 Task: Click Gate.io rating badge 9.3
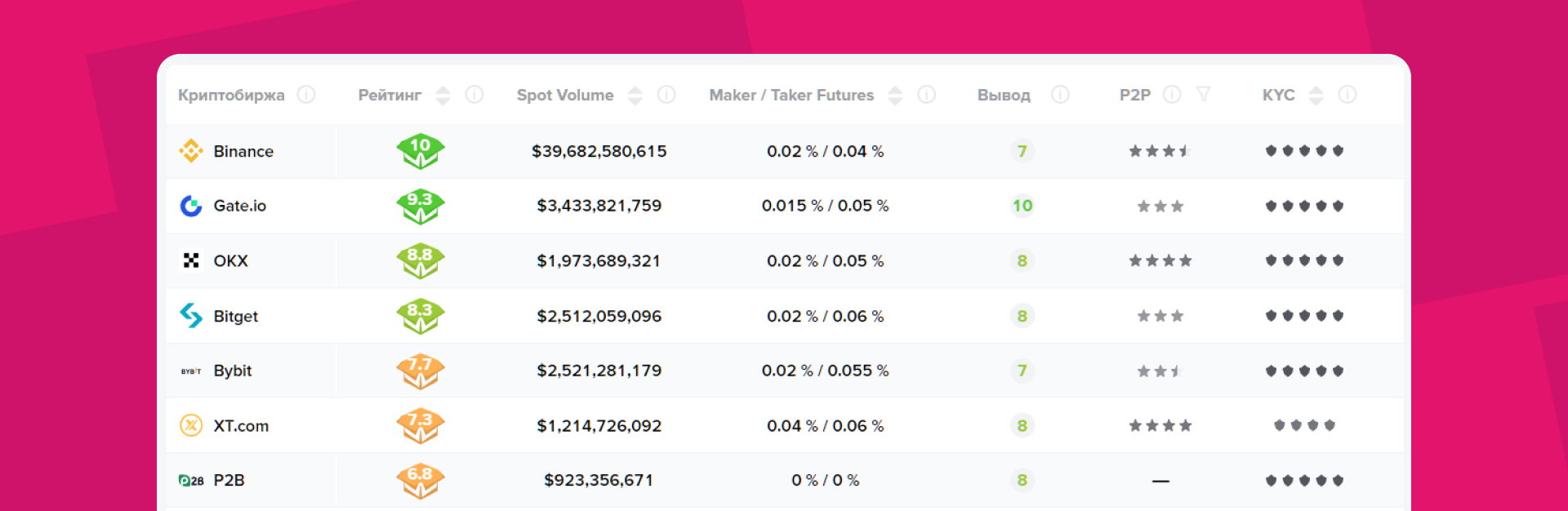(421, 206)
